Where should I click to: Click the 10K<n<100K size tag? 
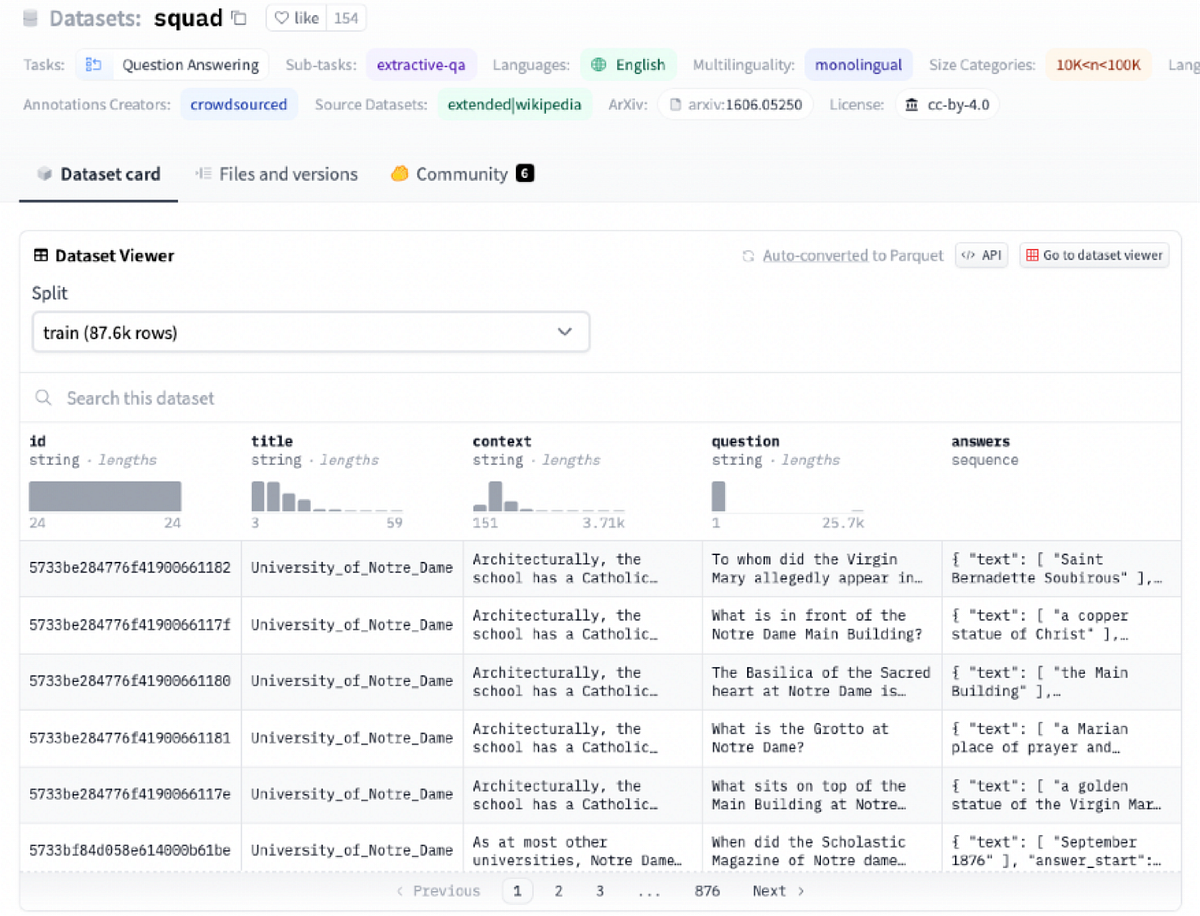click(1098, 65)
